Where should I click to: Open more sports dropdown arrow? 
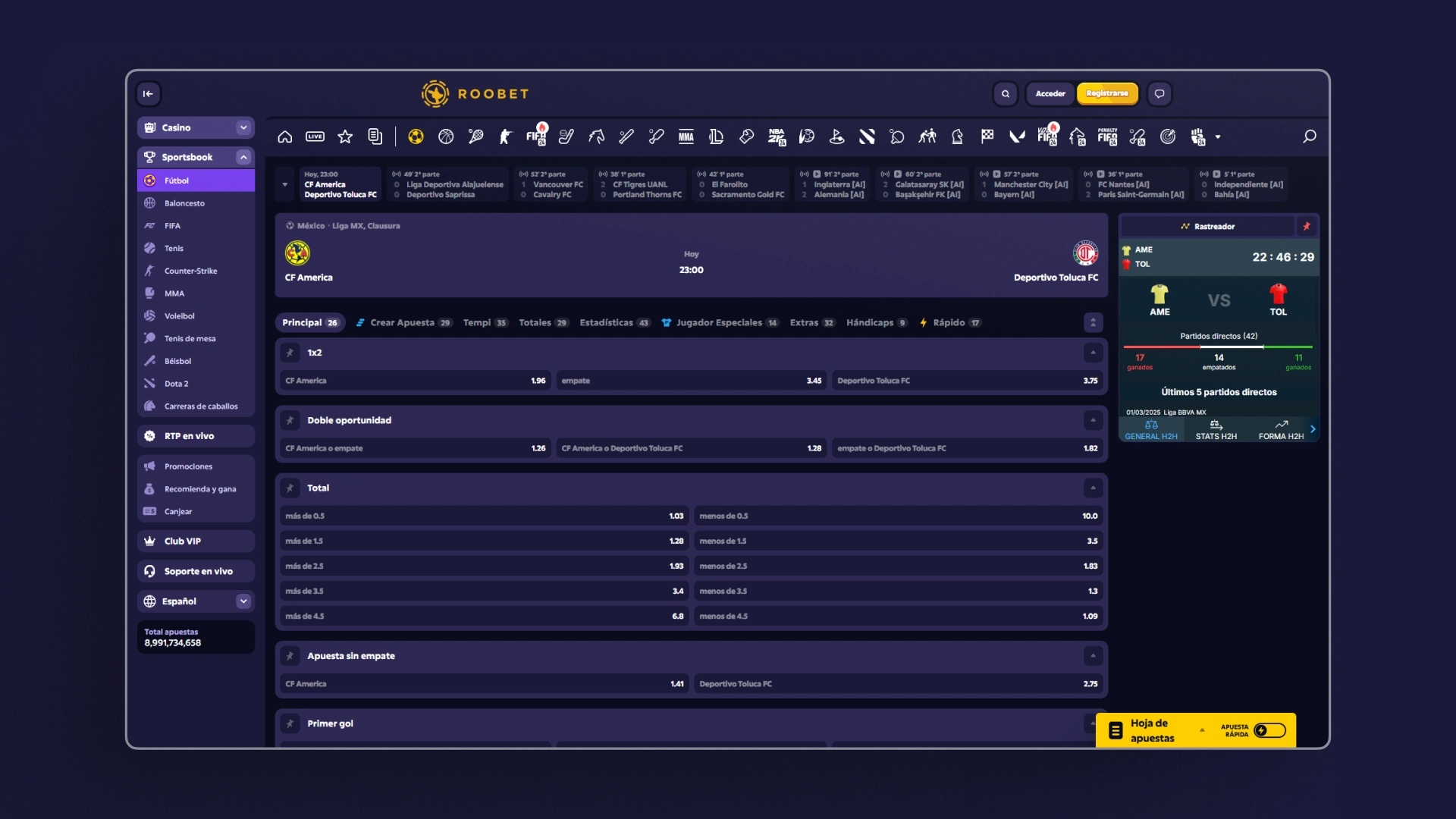[x=1218, y=137]
